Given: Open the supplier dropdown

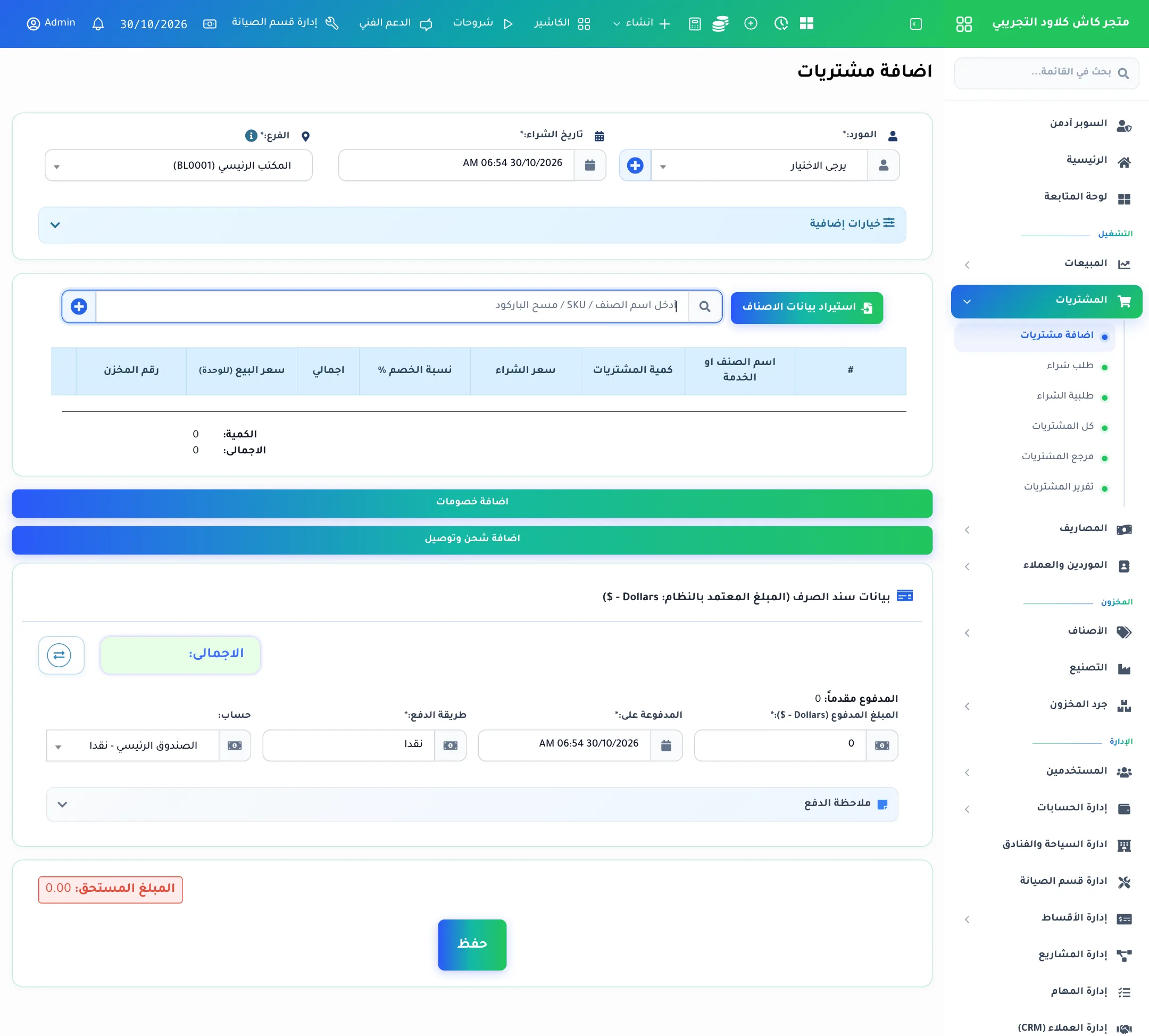Looking at the screenshot, I should pos(759,165).
